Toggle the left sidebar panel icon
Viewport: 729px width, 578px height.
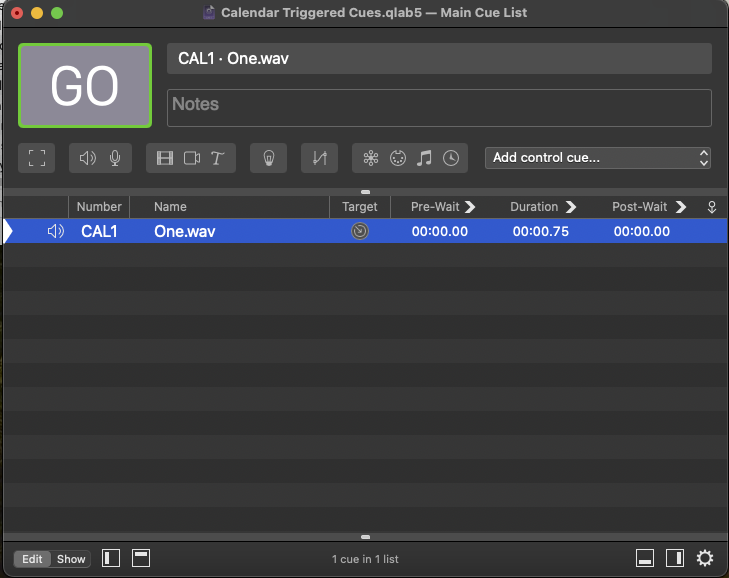point(111,558)
